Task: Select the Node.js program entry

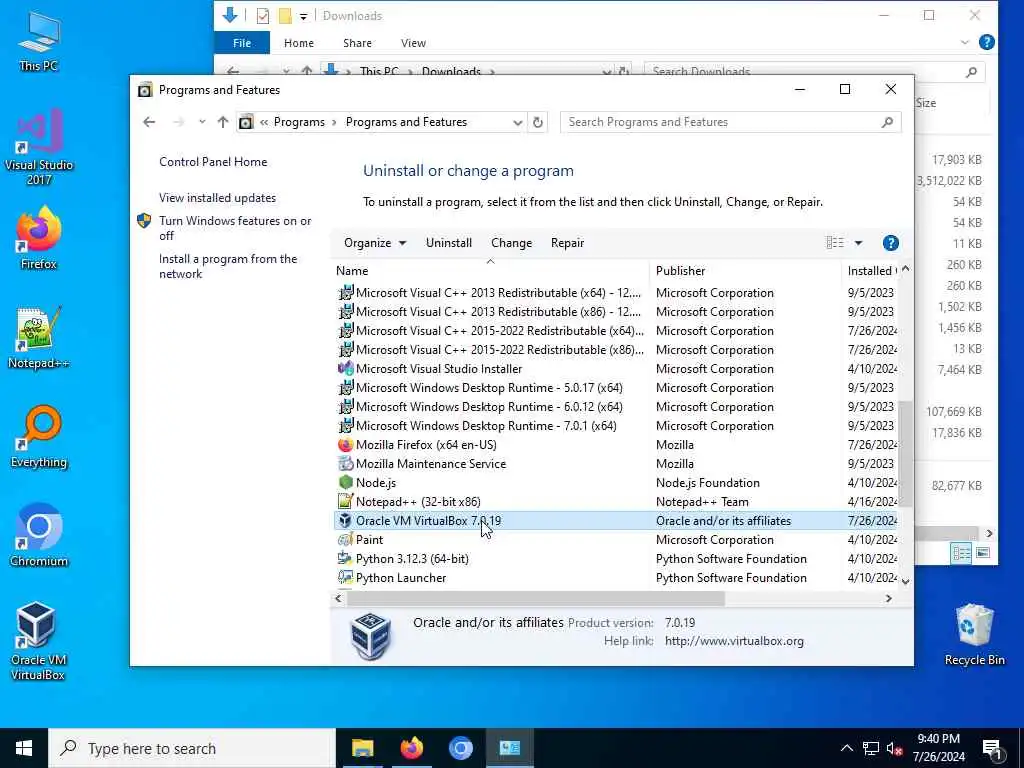Action: [616, 483]
